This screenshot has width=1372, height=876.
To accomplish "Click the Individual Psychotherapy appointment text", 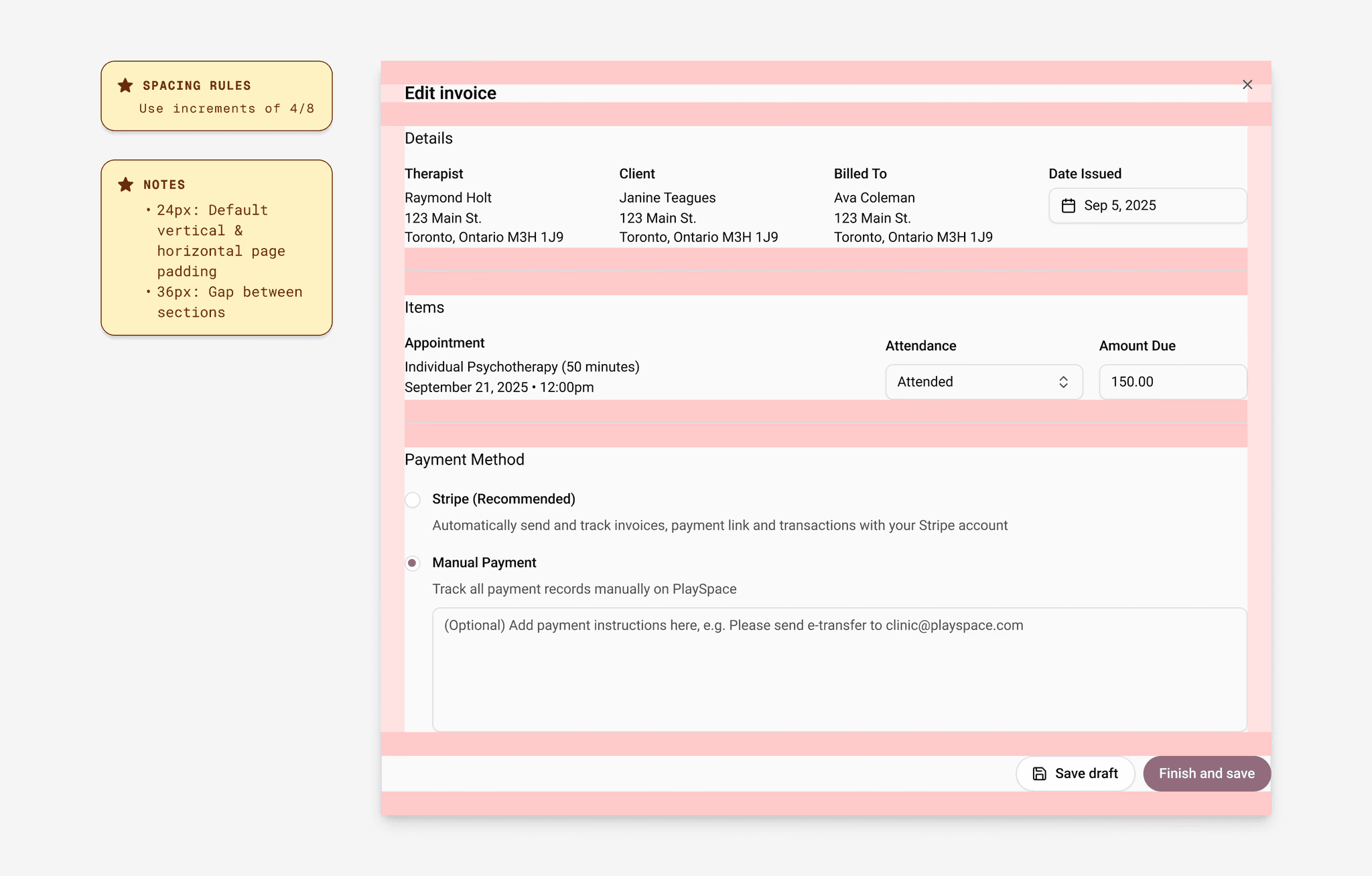I will click(x=522, y=367).
